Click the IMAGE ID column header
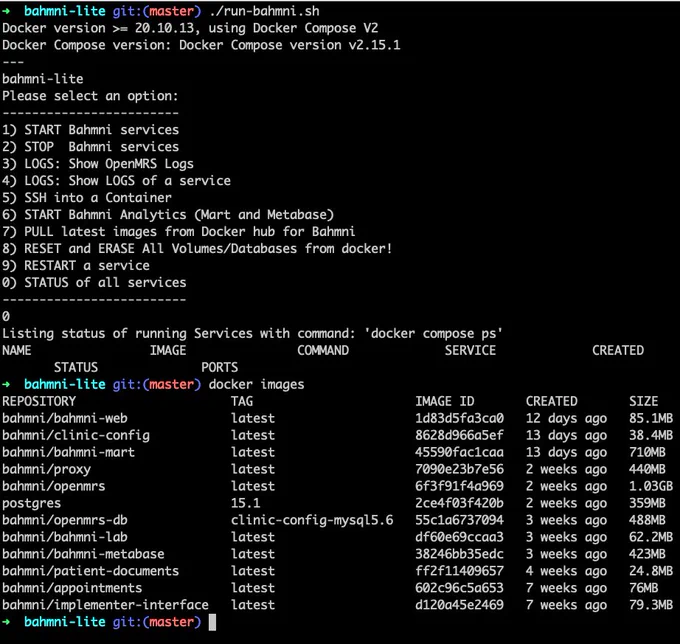 (x=445, y=402)
